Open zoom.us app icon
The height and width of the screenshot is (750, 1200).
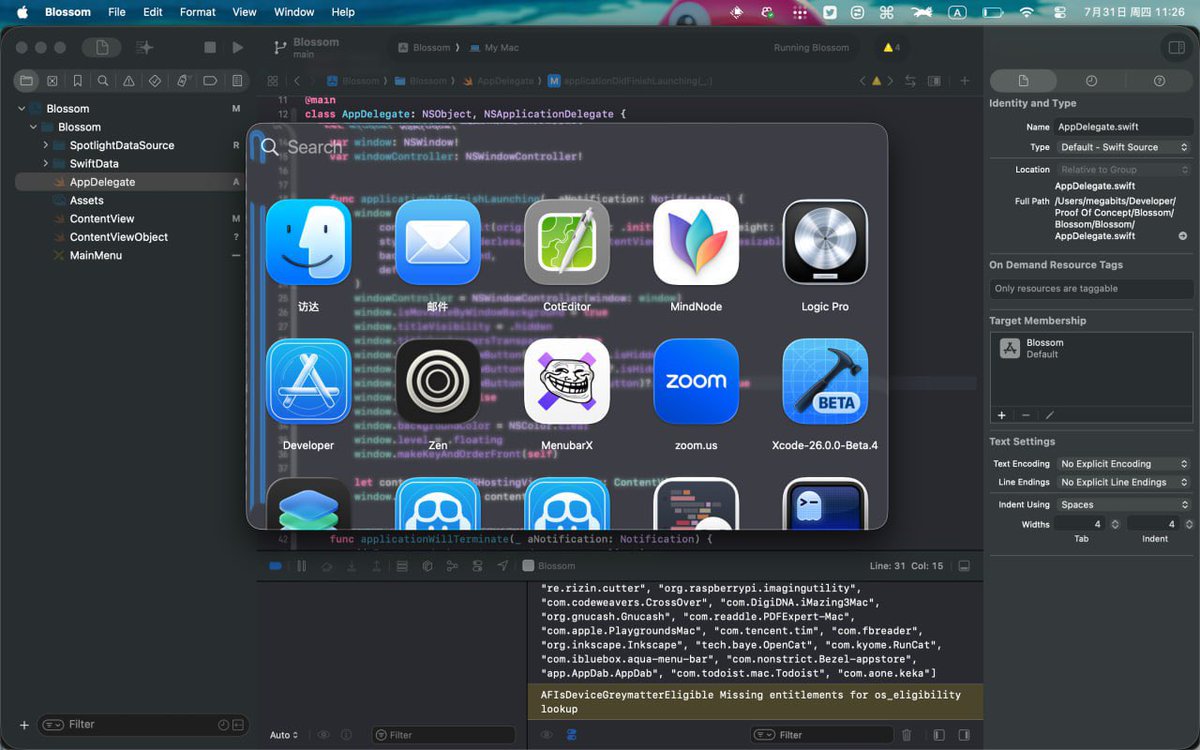(x=696, y=381)
